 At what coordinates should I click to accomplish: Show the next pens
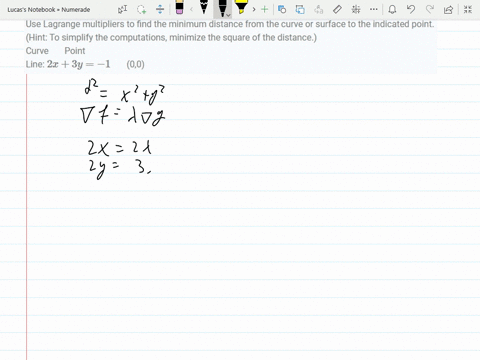254,9
